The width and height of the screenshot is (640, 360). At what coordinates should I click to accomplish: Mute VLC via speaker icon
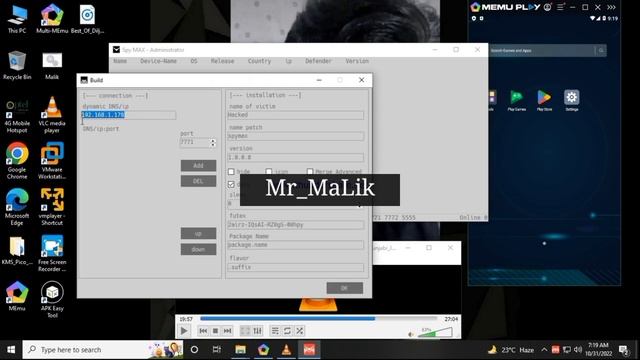pyautogui.click(x=411, y=334)
